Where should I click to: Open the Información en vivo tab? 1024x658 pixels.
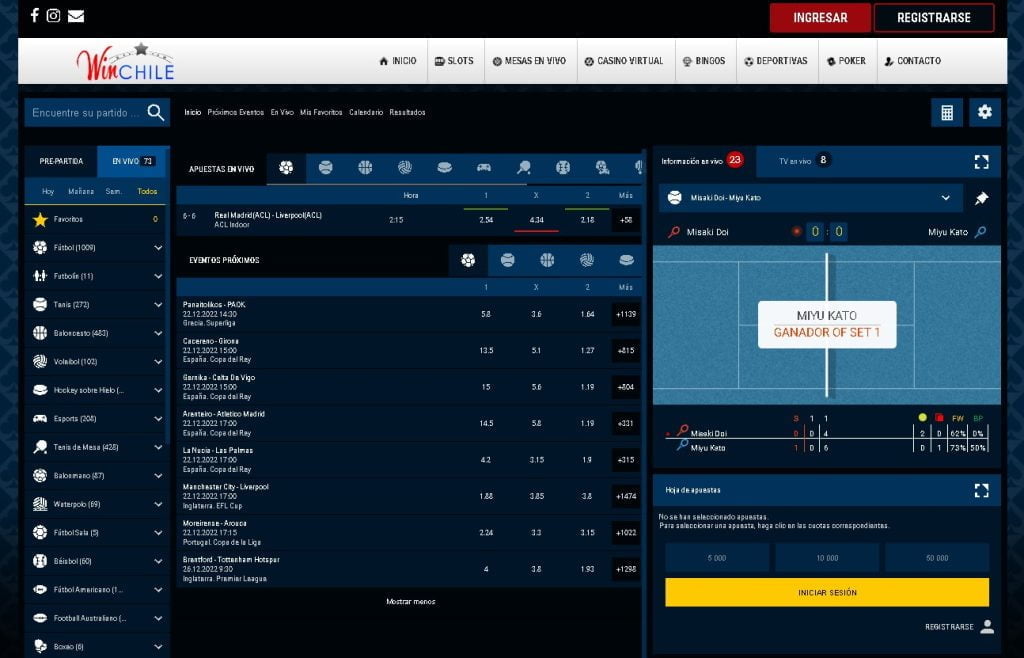pyautogui.click(x=704, y=161)
